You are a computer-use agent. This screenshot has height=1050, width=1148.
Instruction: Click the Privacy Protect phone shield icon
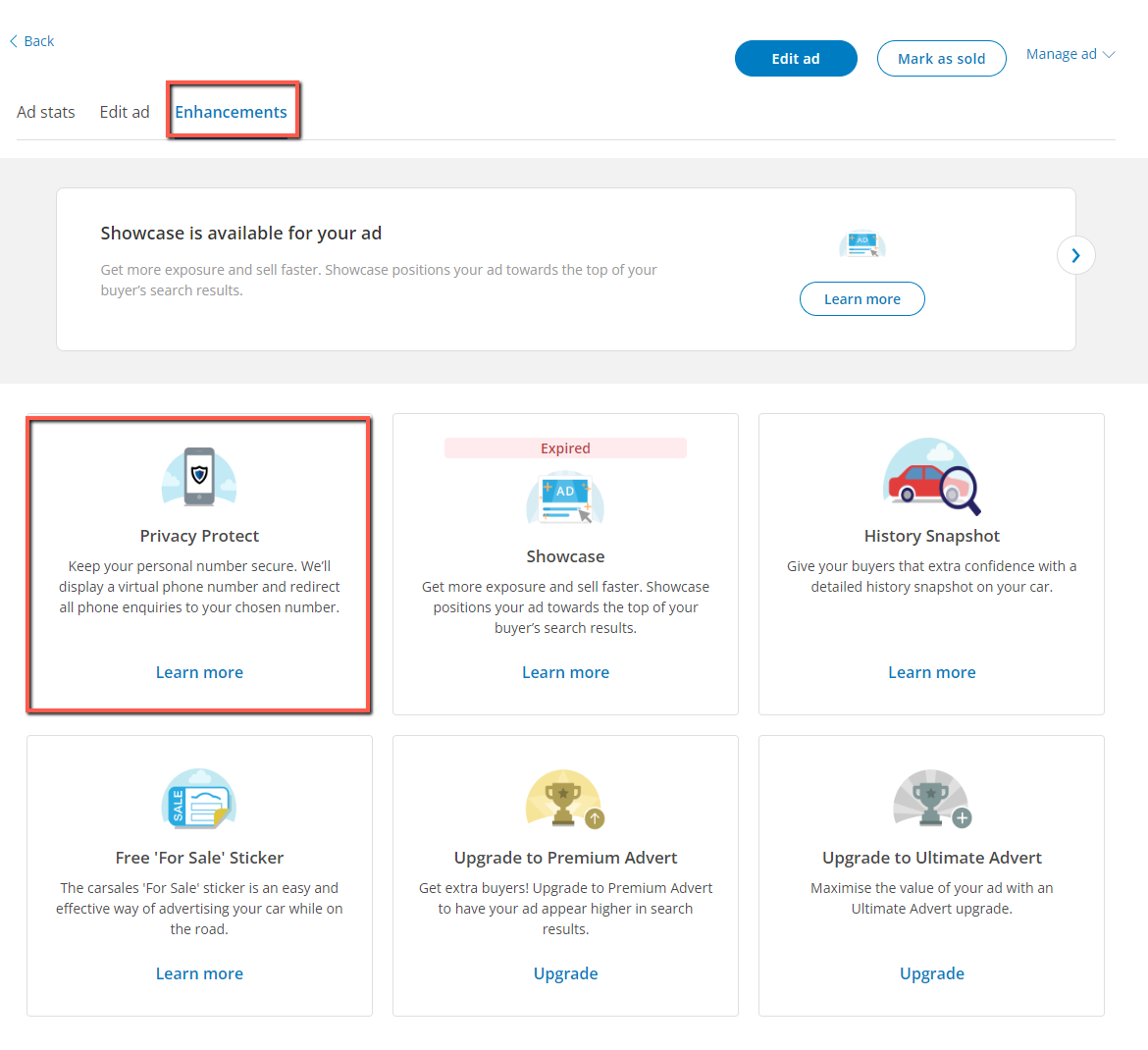click(x=199, y=477)
